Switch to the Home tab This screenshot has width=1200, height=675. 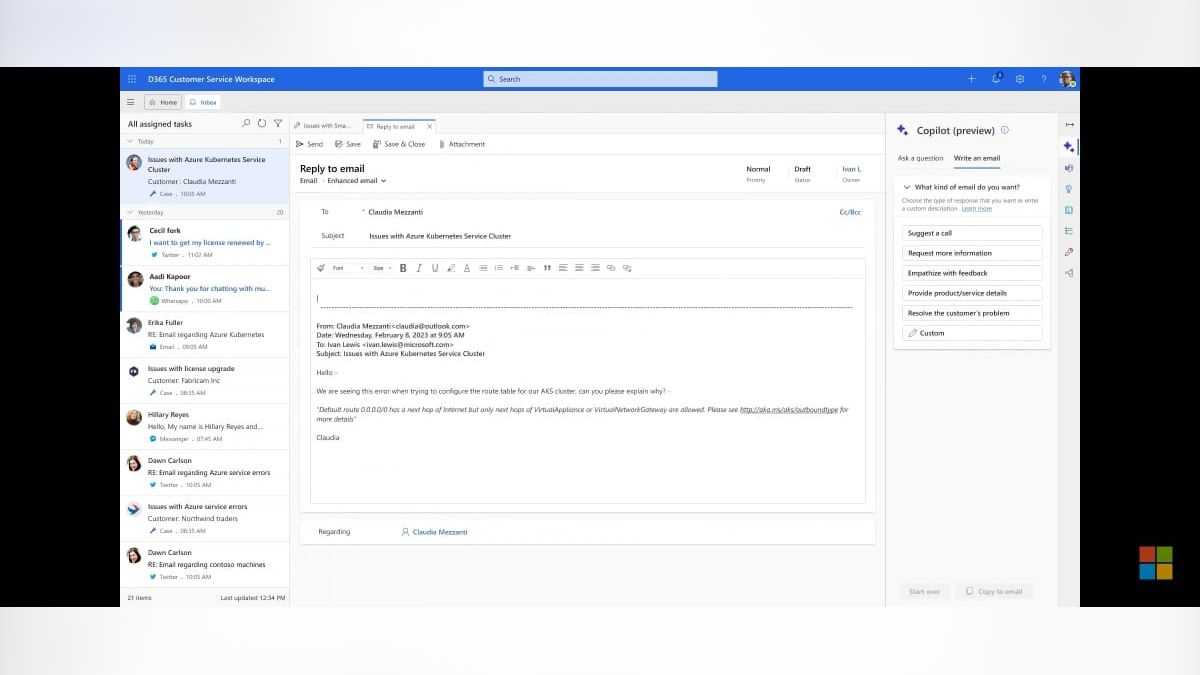pyautogui.click(x=162, y=102)
